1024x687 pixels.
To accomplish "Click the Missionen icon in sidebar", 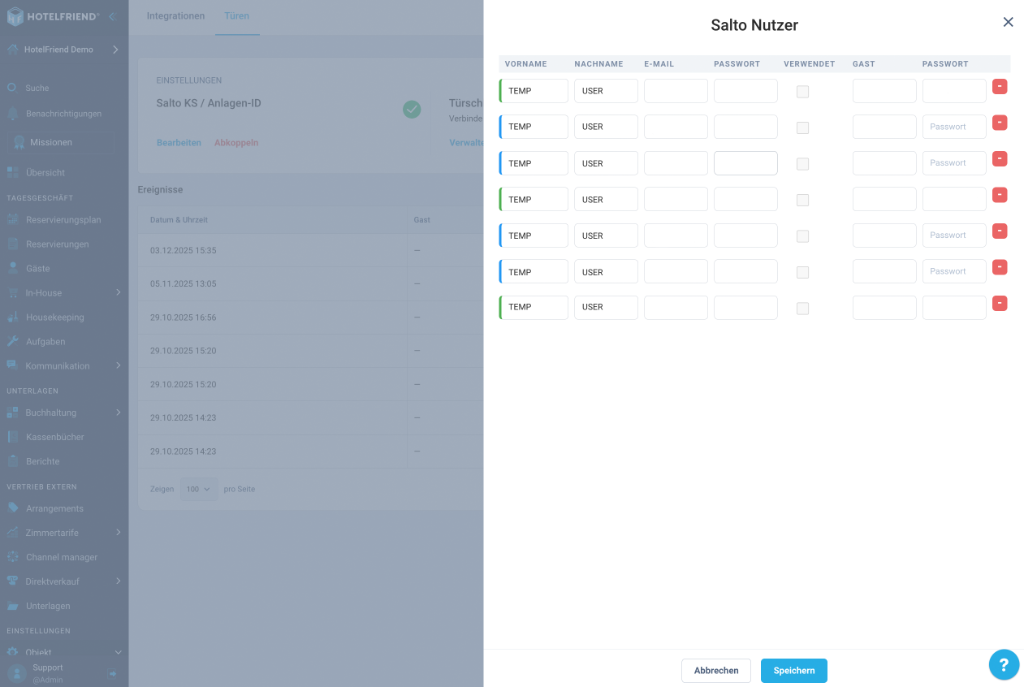I will [19, 142].
